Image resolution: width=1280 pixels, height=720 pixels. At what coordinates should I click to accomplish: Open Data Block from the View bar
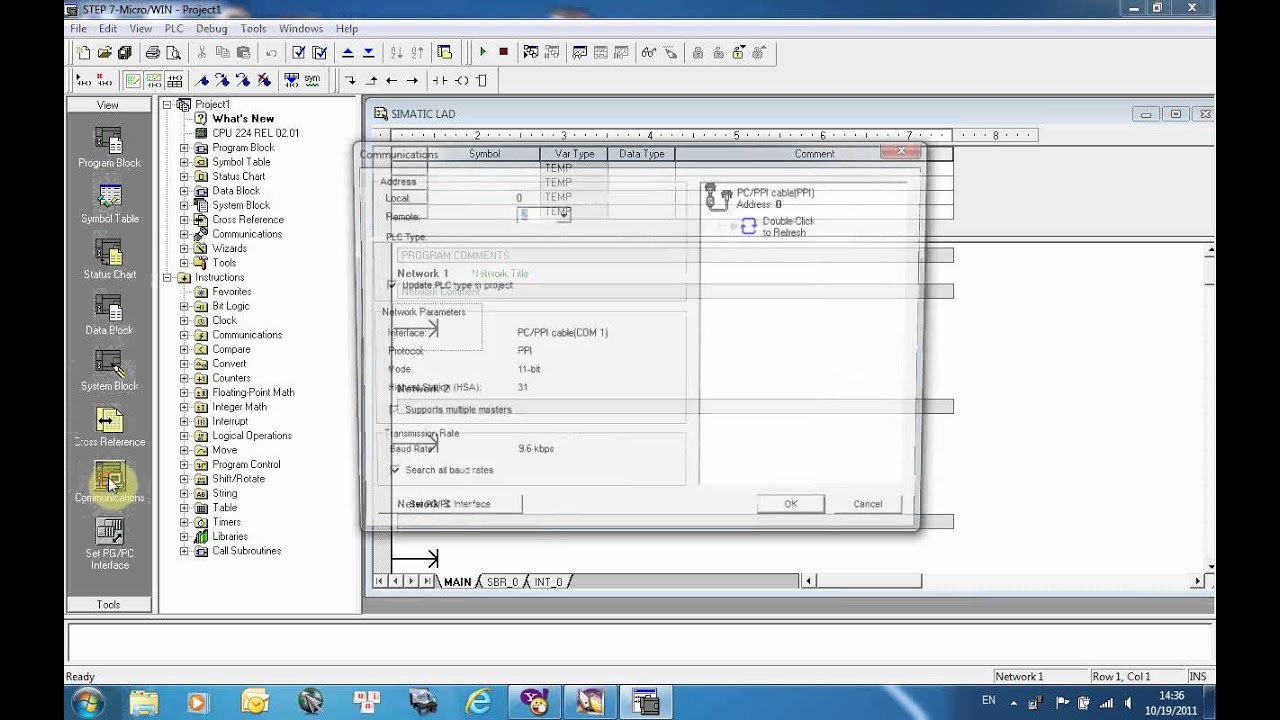(109, 316)
